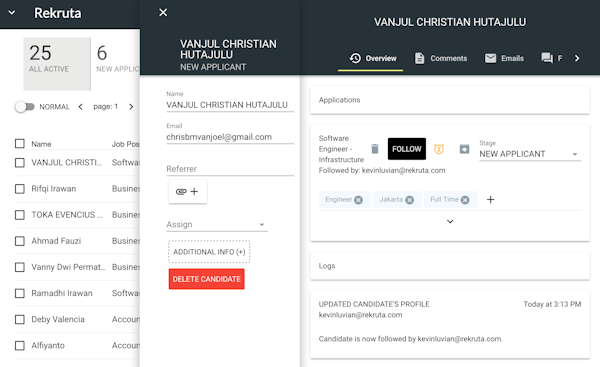Image resolution: width=600 pixels, height=367 pixels.
Task: Check the Rifqi Irawan checkbox
Action: (20, 189)
